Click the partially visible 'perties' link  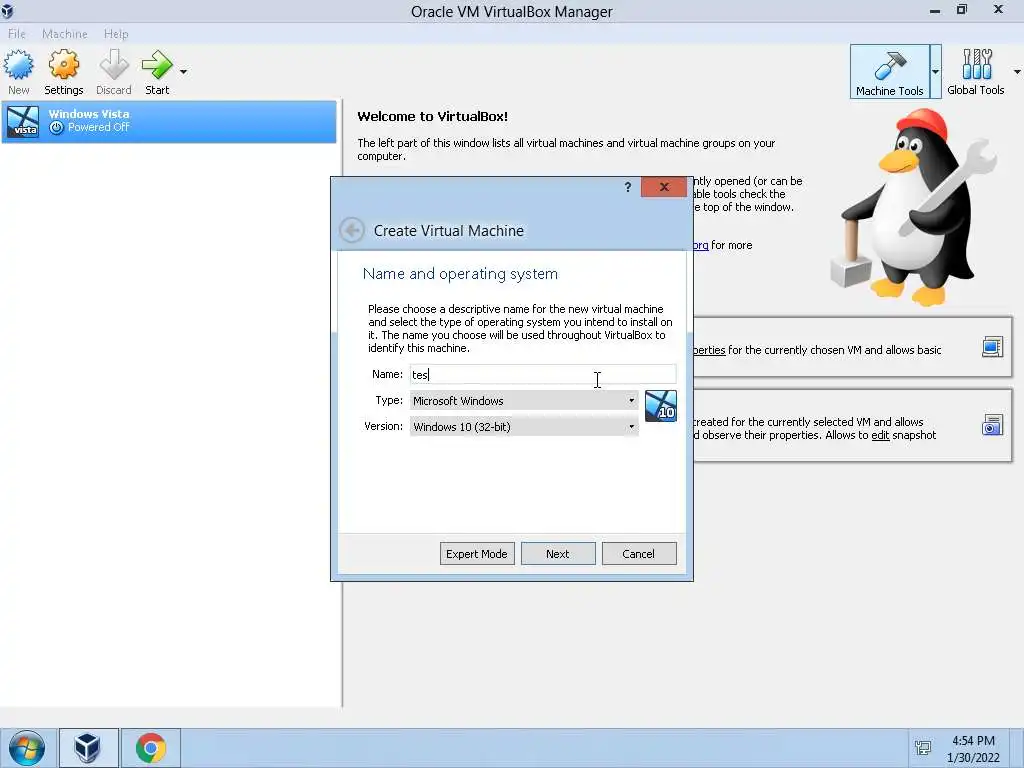coord(709,350)
